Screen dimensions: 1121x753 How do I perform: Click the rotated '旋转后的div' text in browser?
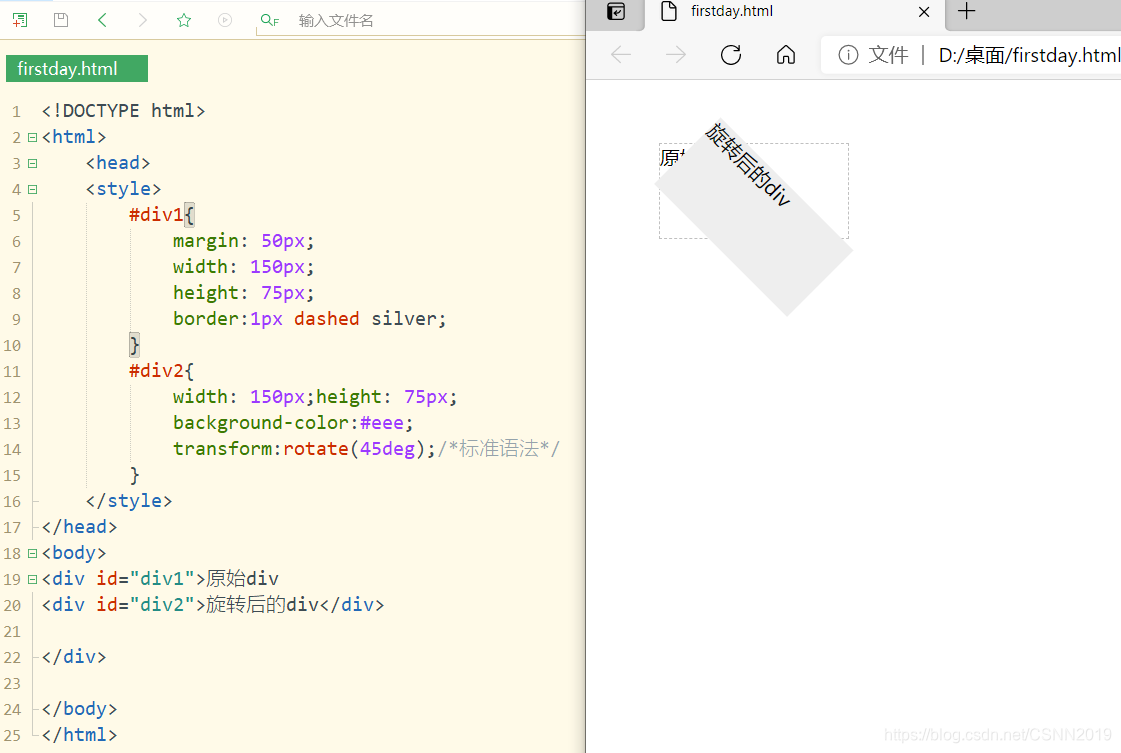coord(748,164)
